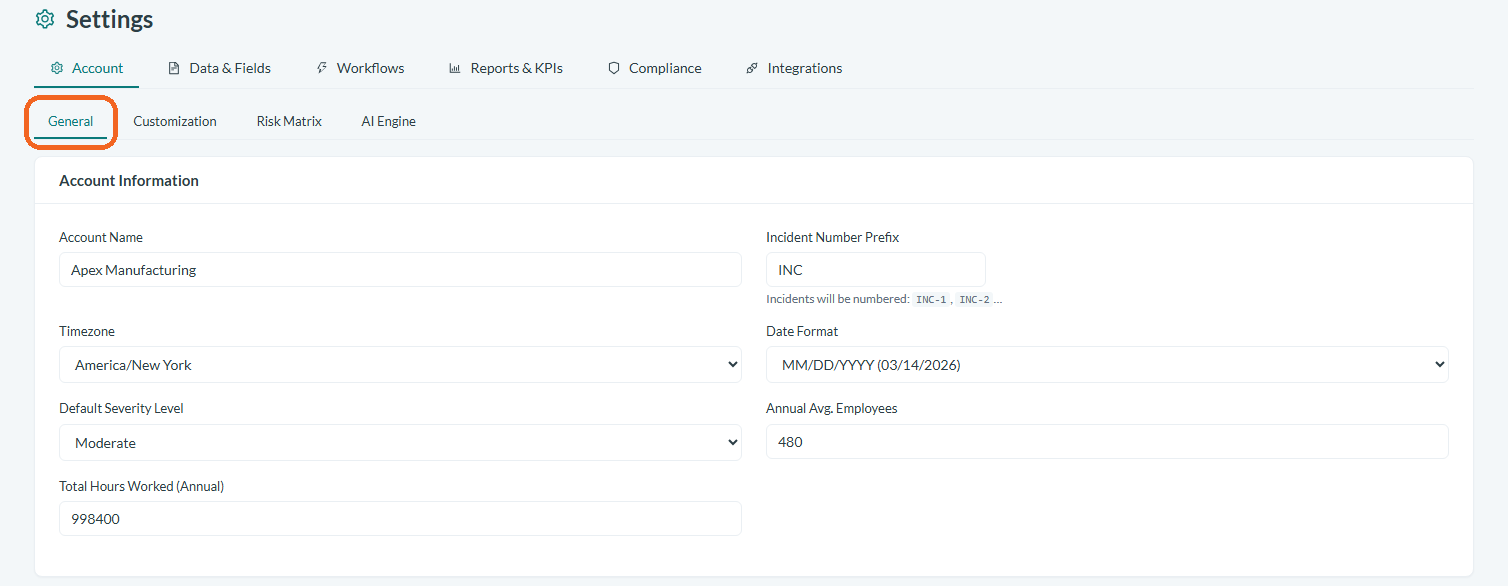Image resolution: width=1508 pixels, height=586 pixels.
Task: Open the Compliance settings tab
Action: pyautogui.click(x=655, y=68)
